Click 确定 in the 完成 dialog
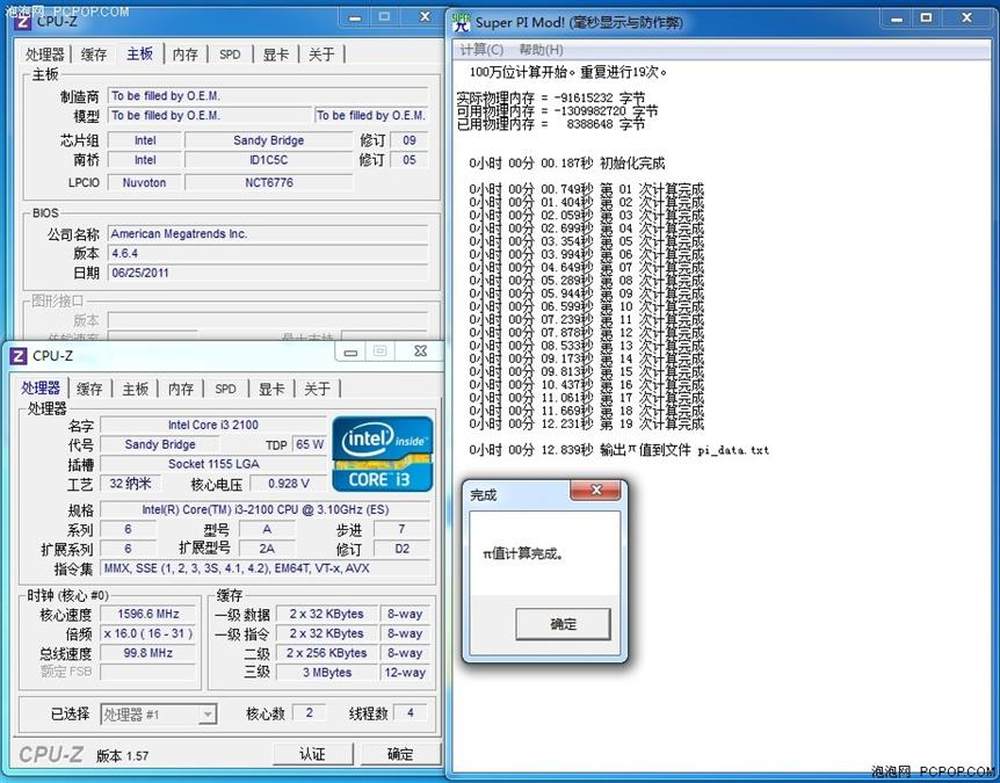1000x783 pixels. click(563, 624)
